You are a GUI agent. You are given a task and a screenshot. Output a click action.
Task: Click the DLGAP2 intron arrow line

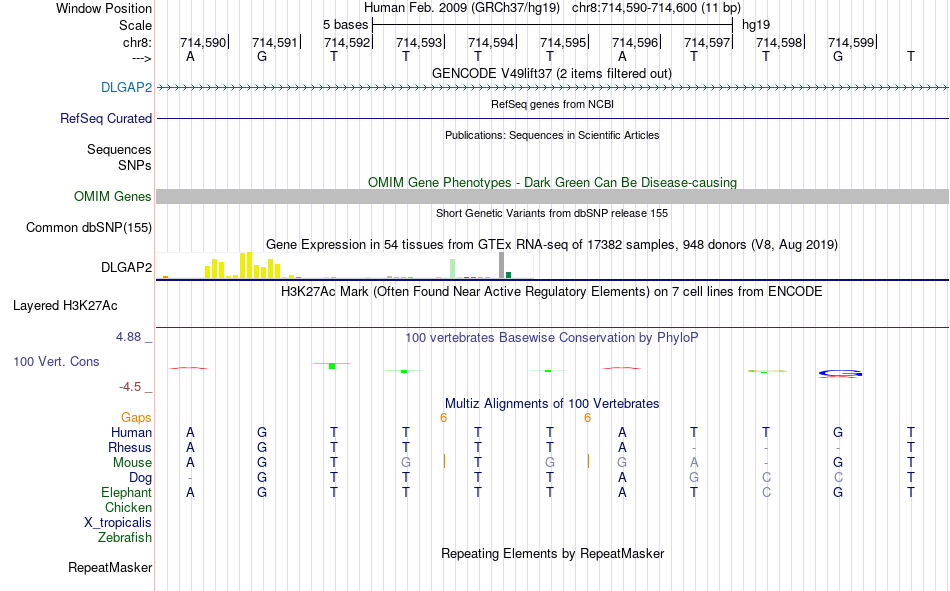point(553,88)
